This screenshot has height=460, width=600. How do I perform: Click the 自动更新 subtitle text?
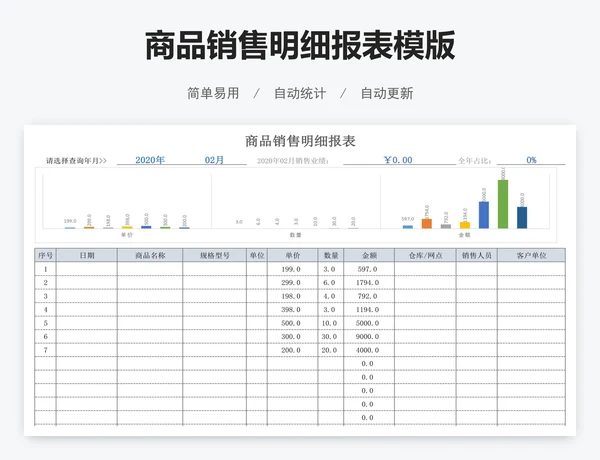pos(387,93)
